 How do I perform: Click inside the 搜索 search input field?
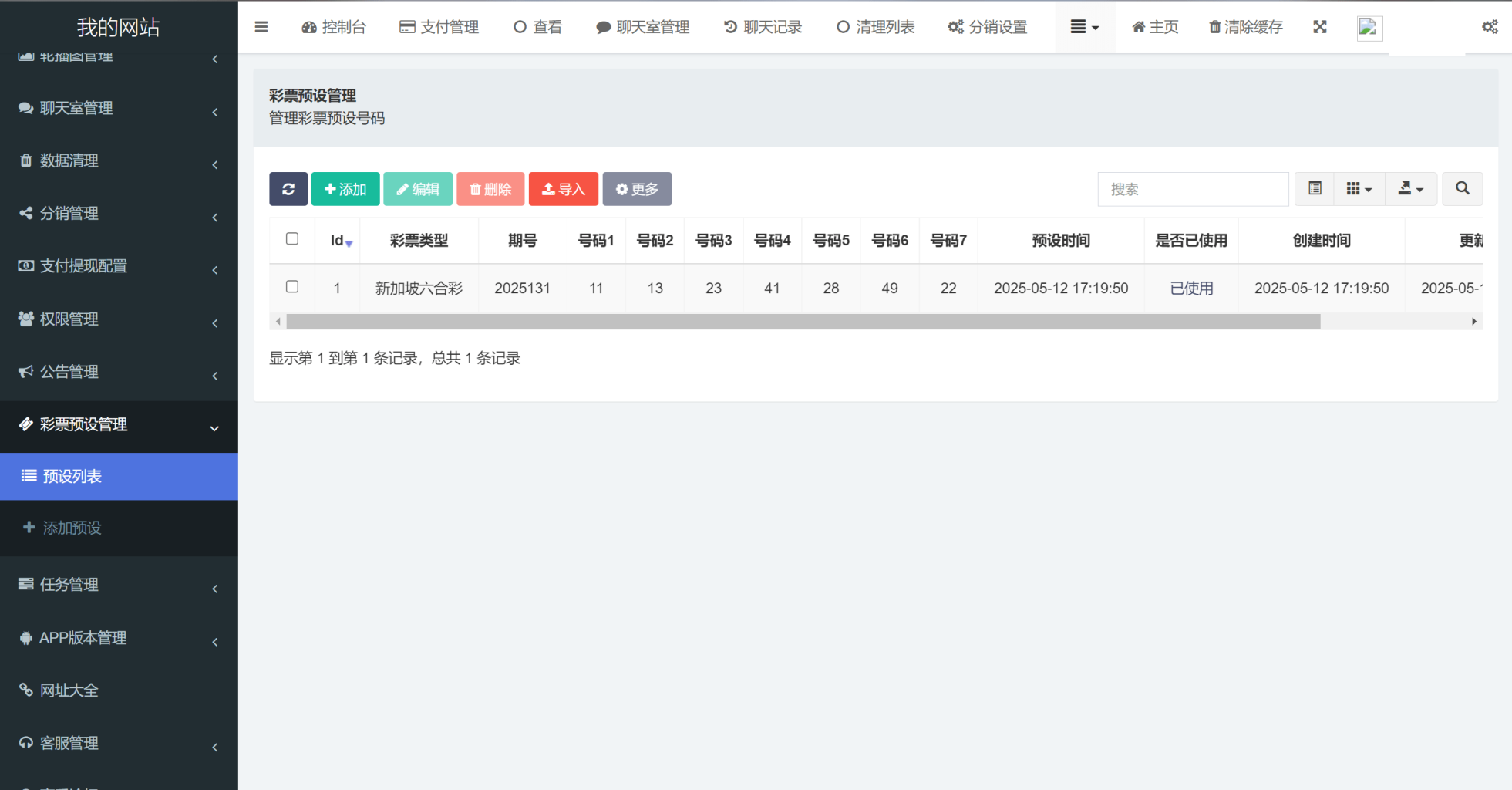click(x=1193, y=188)
